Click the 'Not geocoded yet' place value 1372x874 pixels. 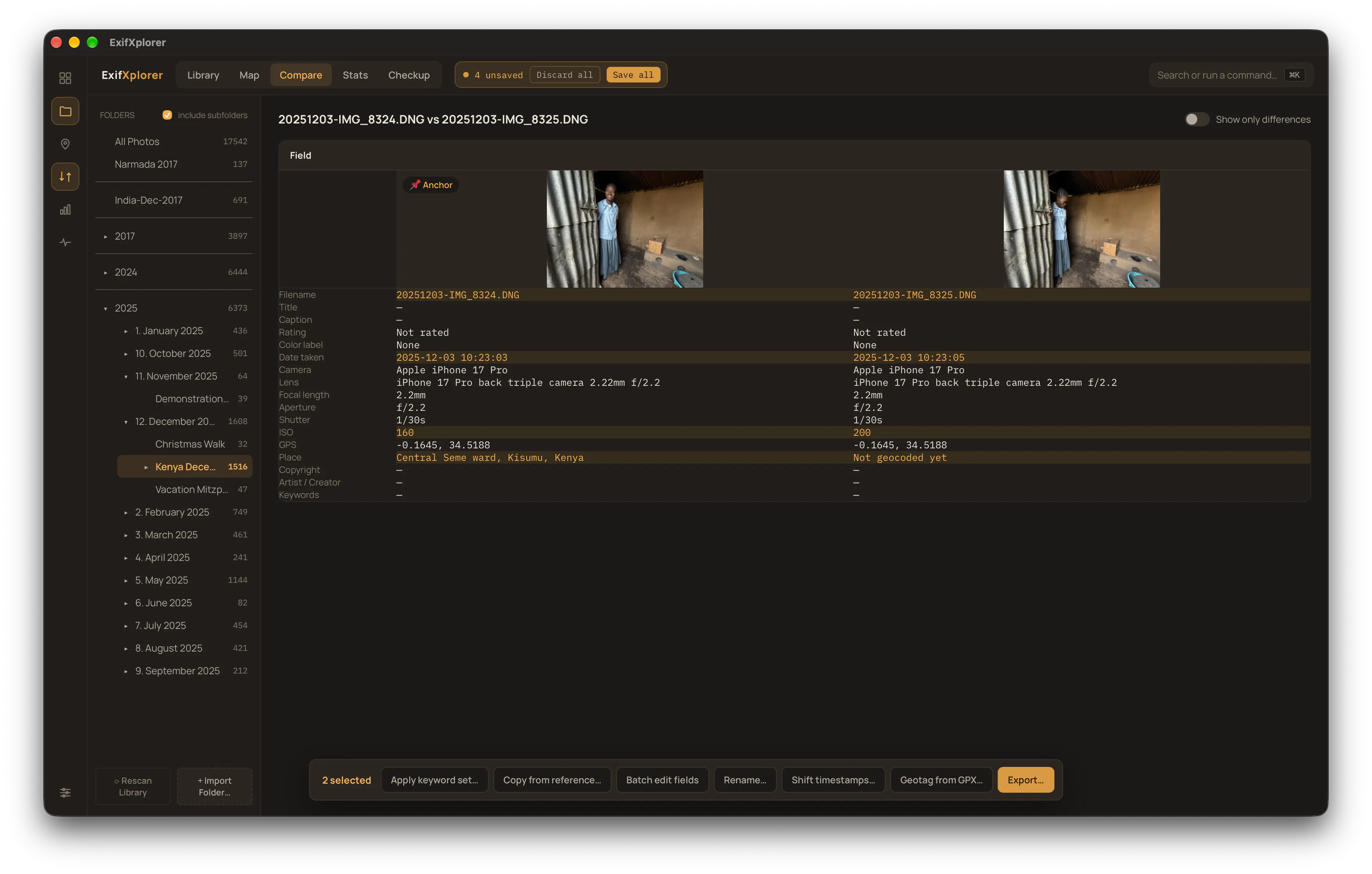click(x=900, y=457)
